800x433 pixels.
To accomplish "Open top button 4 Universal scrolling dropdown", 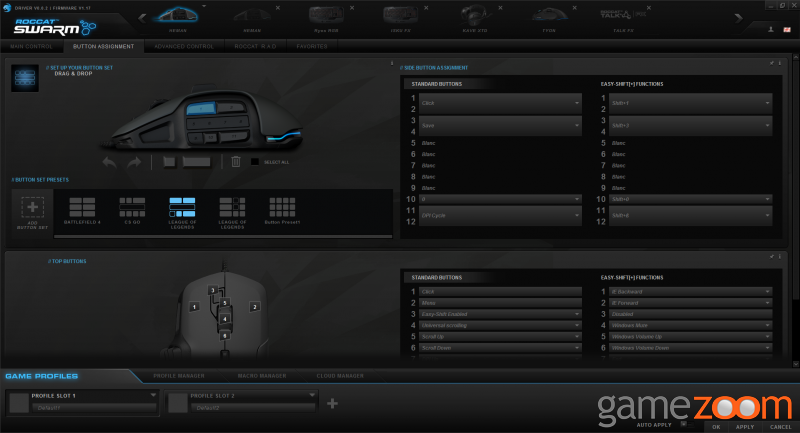I will click(500, 325).
